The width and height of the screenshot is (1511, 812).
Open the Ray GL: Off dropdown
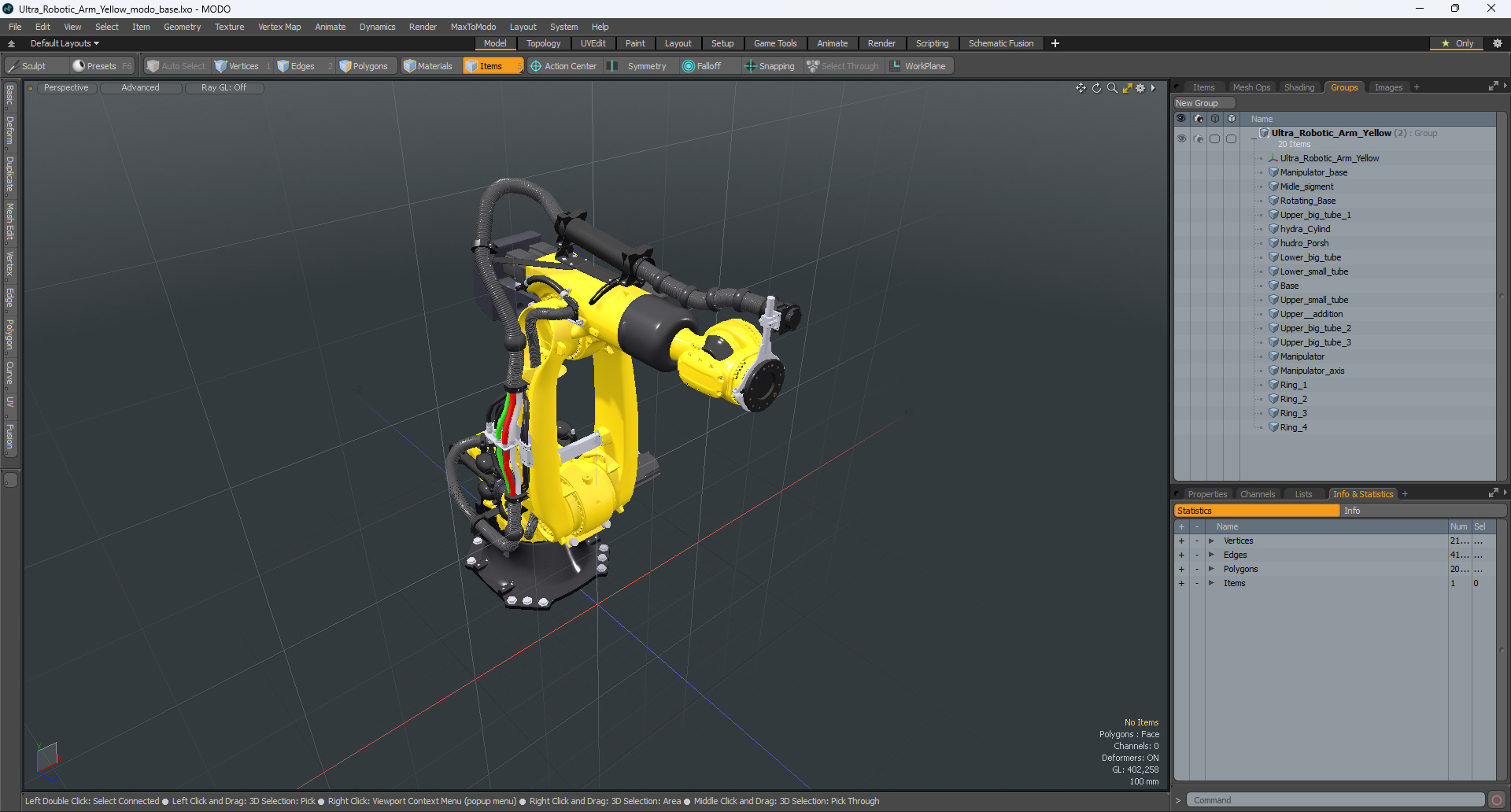pos(224,88)
